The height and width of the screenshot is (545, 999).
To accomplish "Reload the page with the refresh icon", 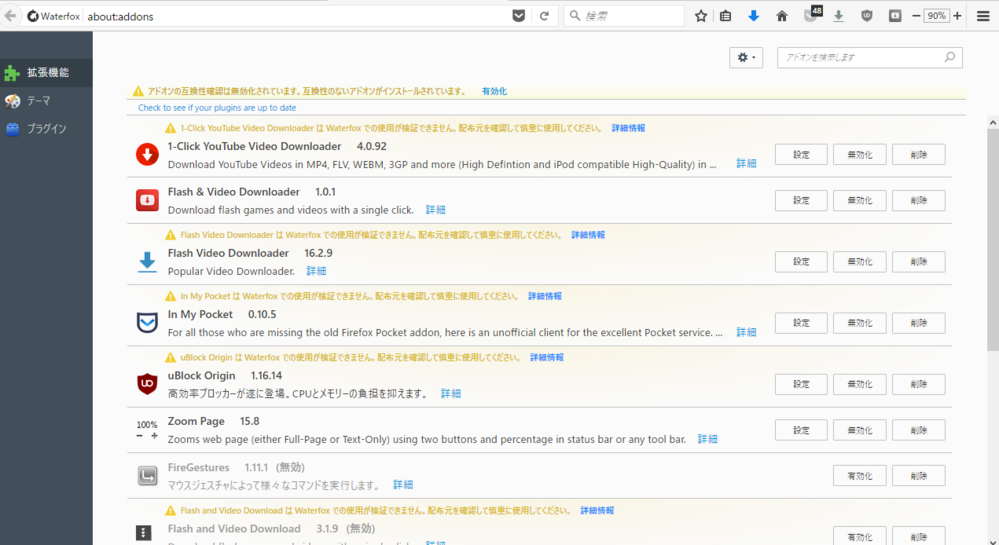I will click(x=544, y=16).
